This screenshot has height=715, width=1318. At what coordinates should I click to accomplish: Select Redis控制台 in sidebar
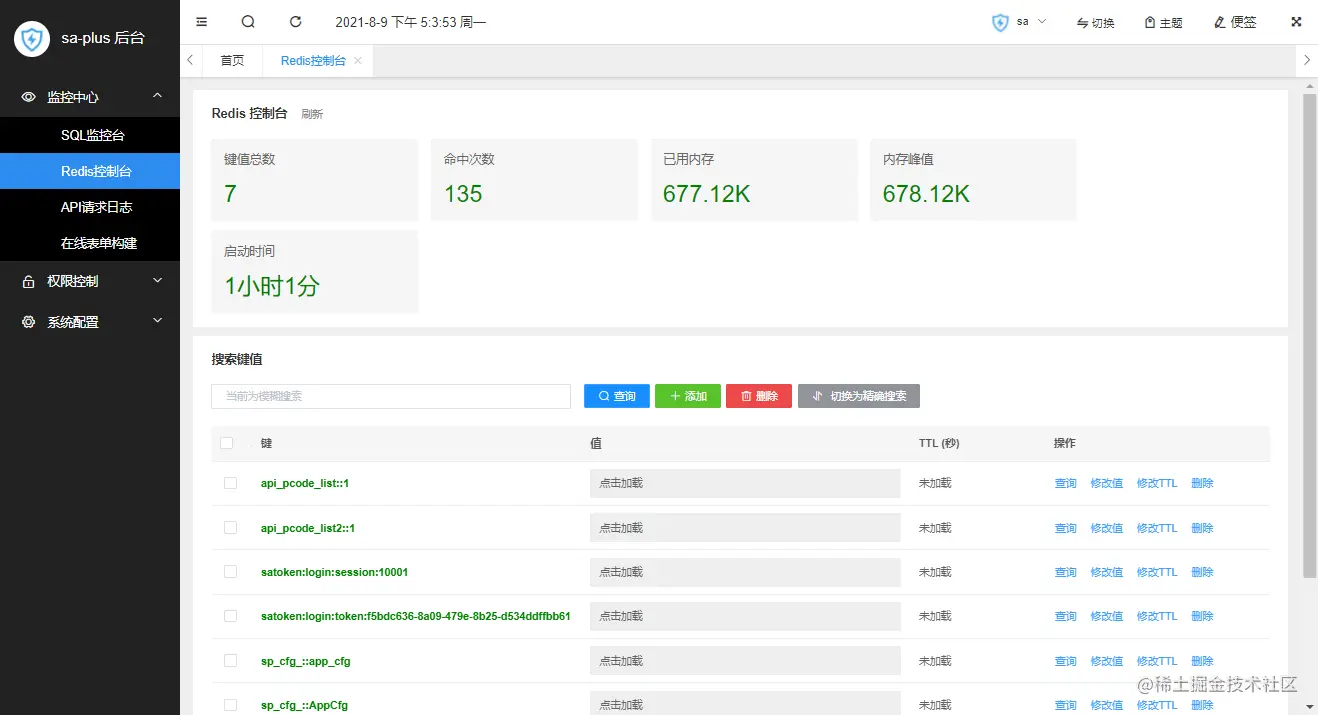click(x=90, y=171)
